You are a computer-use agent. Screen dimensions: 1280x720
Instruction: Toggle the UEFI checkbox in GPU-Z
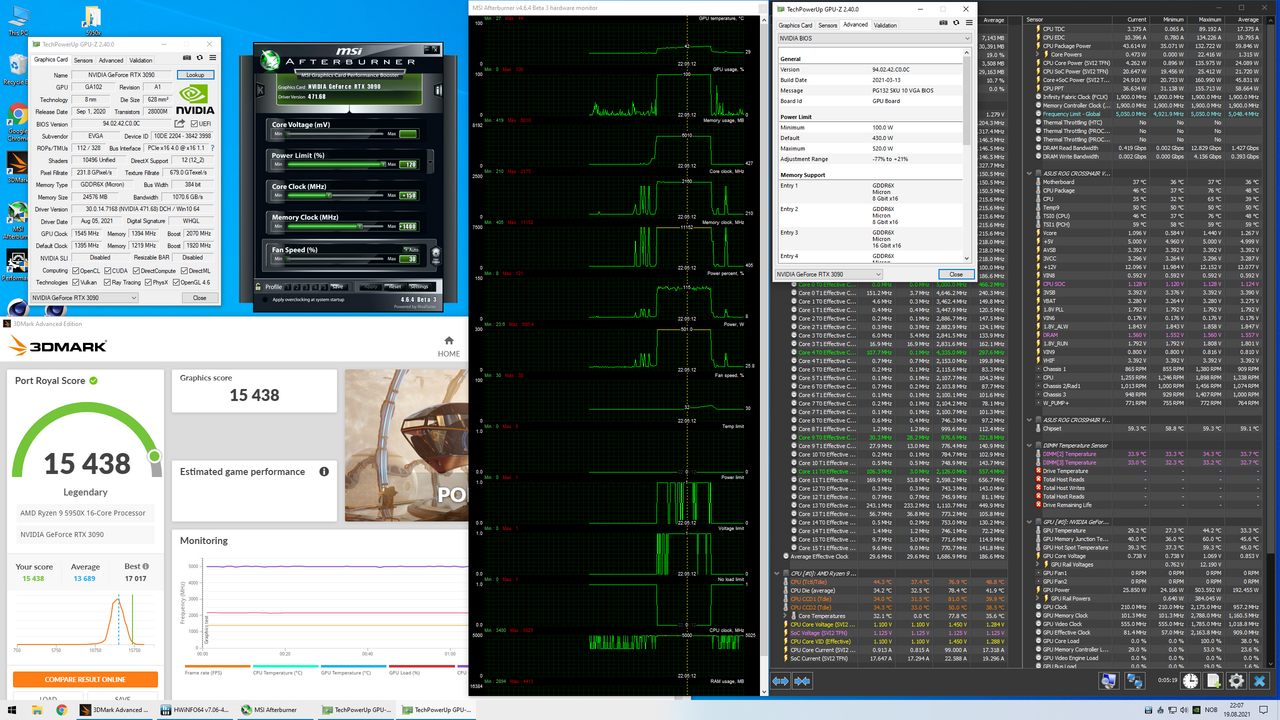point(195,123)
